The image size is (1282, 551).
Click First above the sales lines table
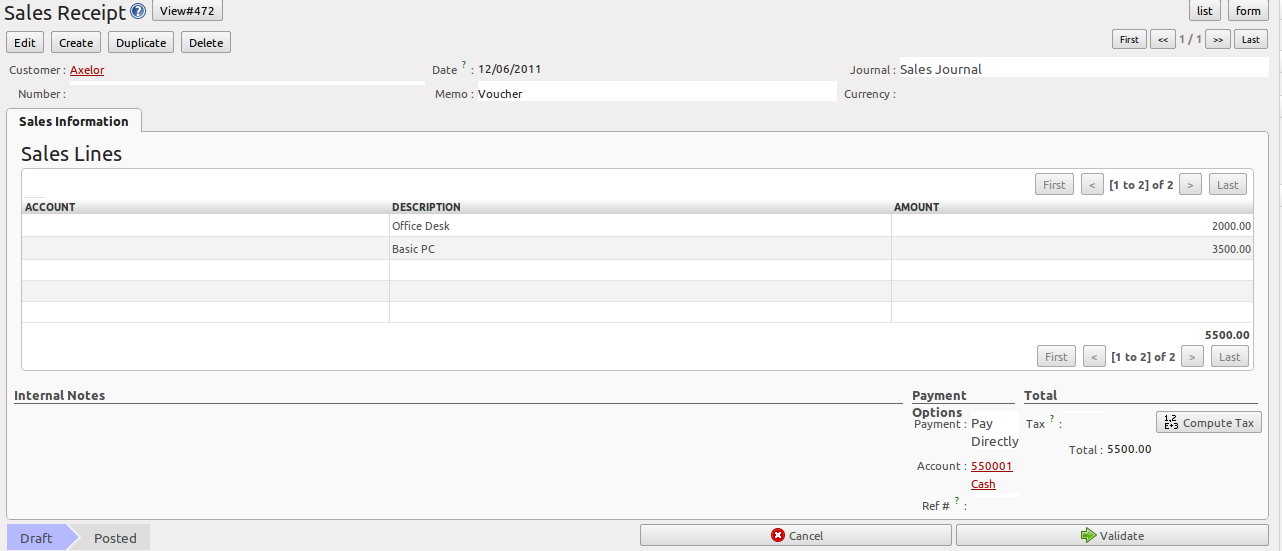[1055, 185]
